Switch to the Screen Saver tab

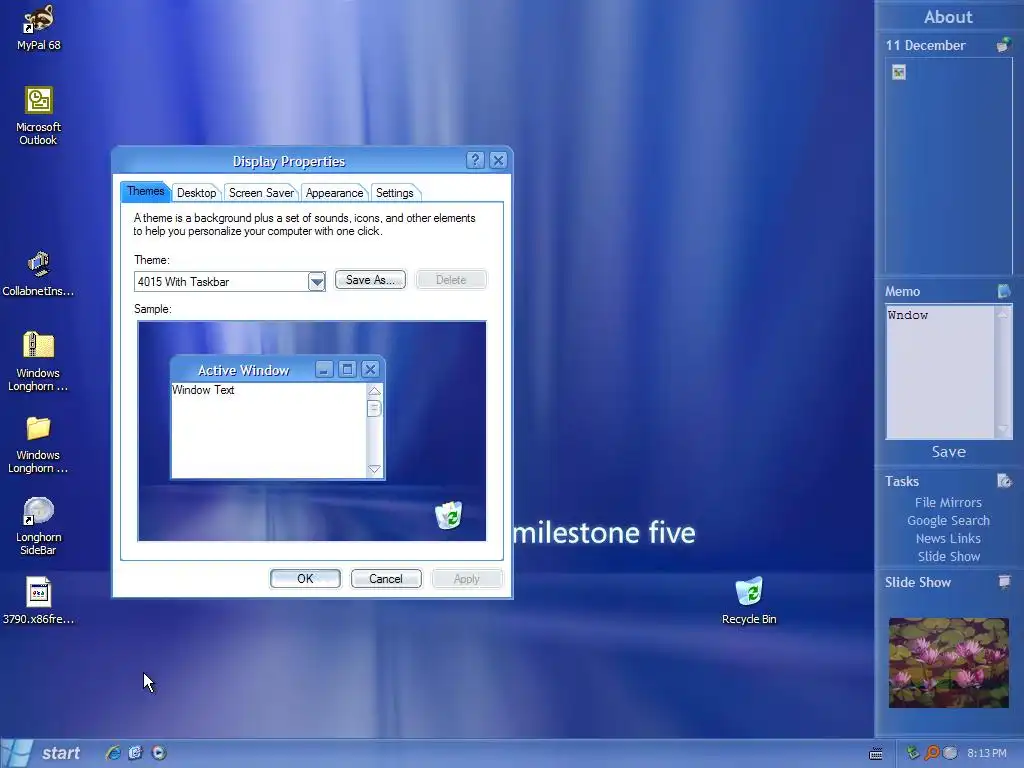(261, 193)
